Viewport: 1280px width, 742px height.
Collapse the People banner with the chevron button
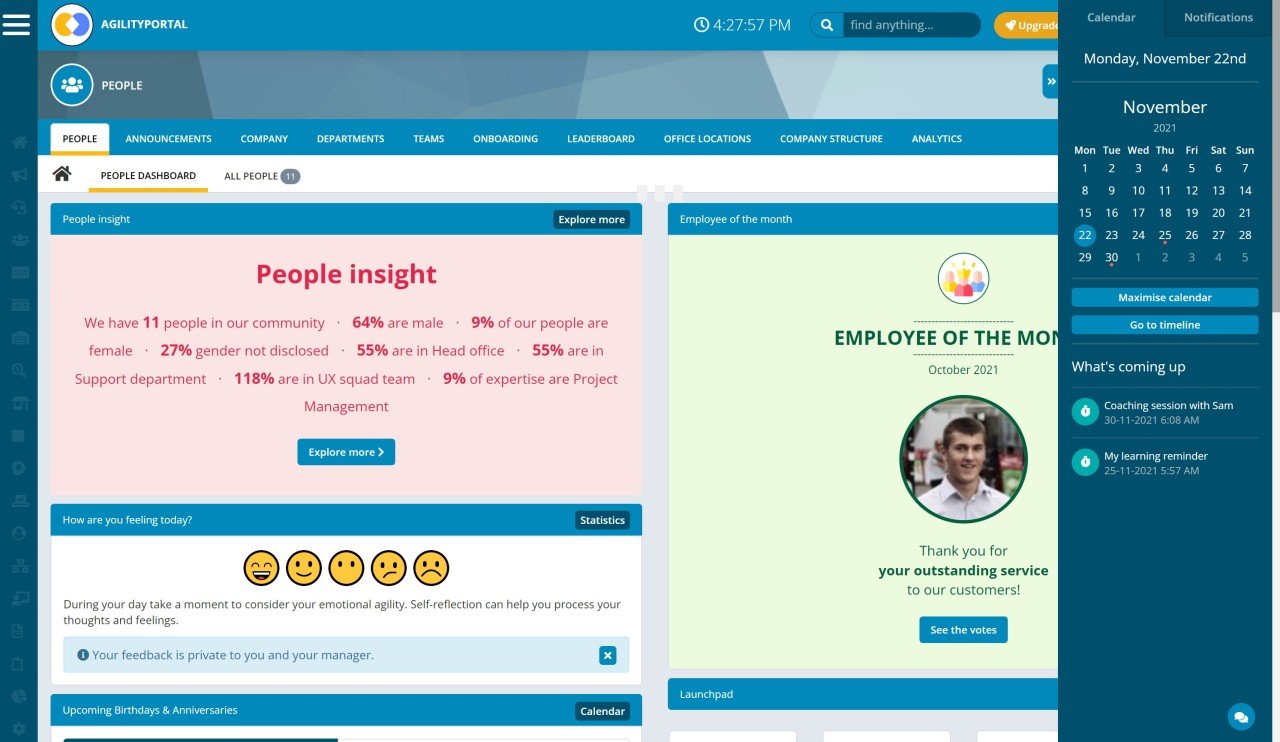tap(1050, 81)
